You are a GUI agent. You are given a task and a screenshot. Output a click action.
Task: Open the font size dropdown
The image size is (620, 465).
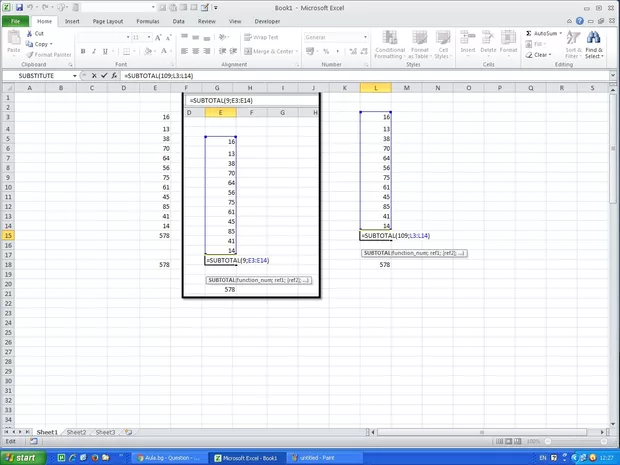pyautogui.click(x=149, y=37)
